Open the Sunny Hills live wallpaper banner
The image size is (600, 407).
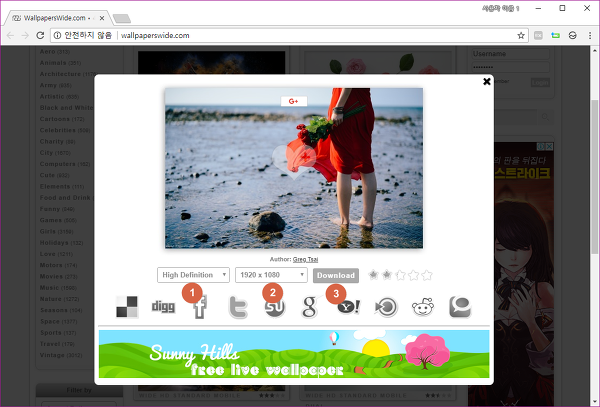click(x=294, y=354)
